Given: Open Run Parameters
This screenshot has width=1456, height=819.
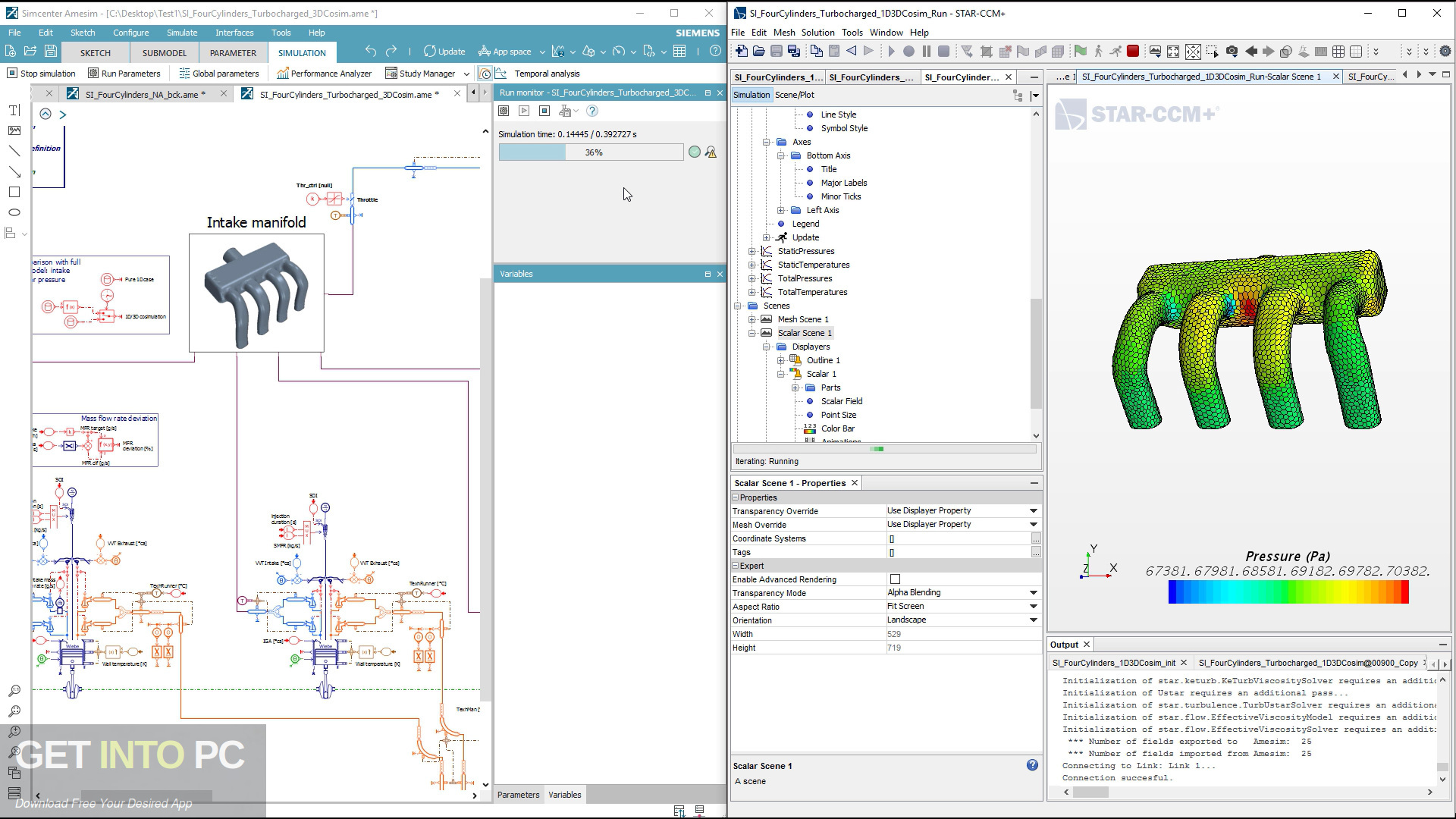Looking at the screenshot, I should pos(124,74).
